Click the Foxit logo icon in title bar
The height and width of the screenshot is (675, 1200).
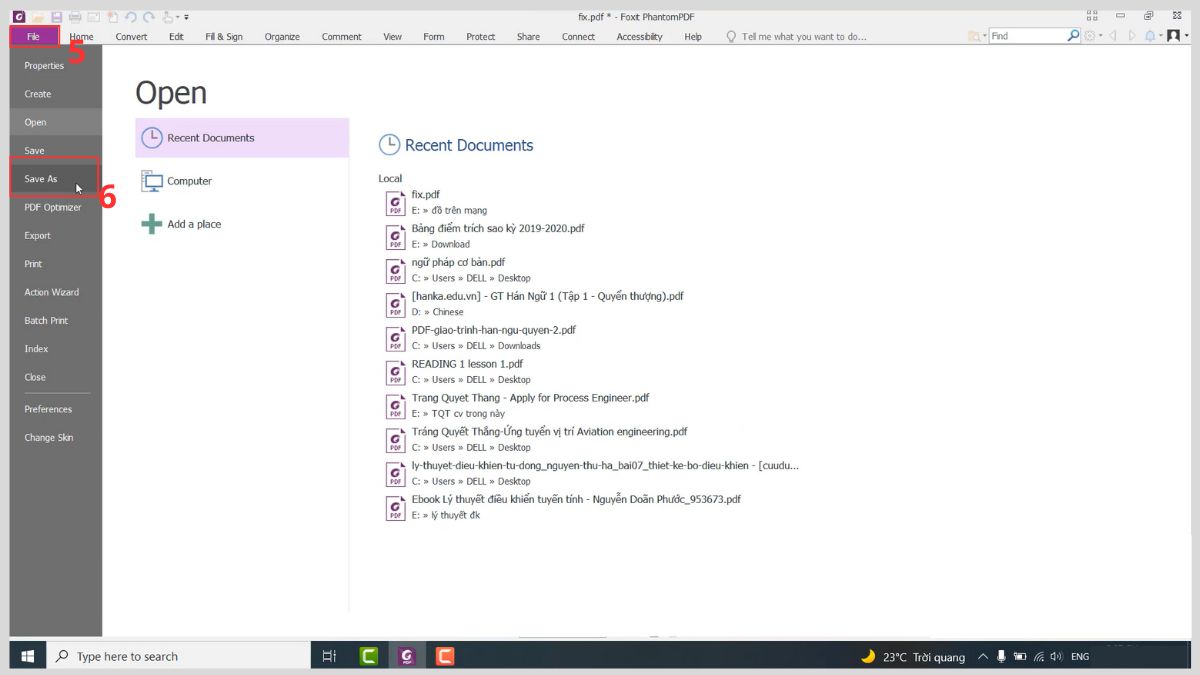point(19,17)
